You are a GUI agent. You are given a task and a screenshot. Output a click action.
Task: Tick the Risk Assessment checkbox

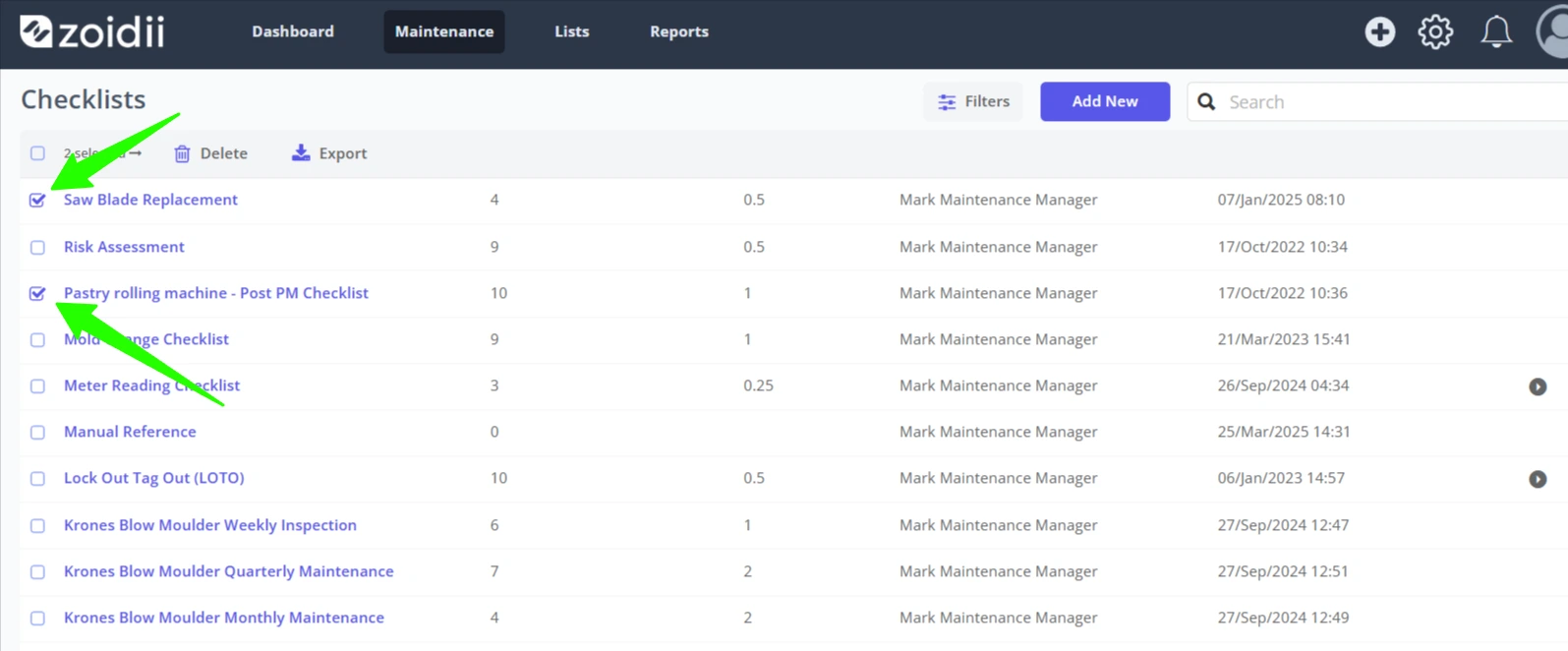click(x=37, y=247)
